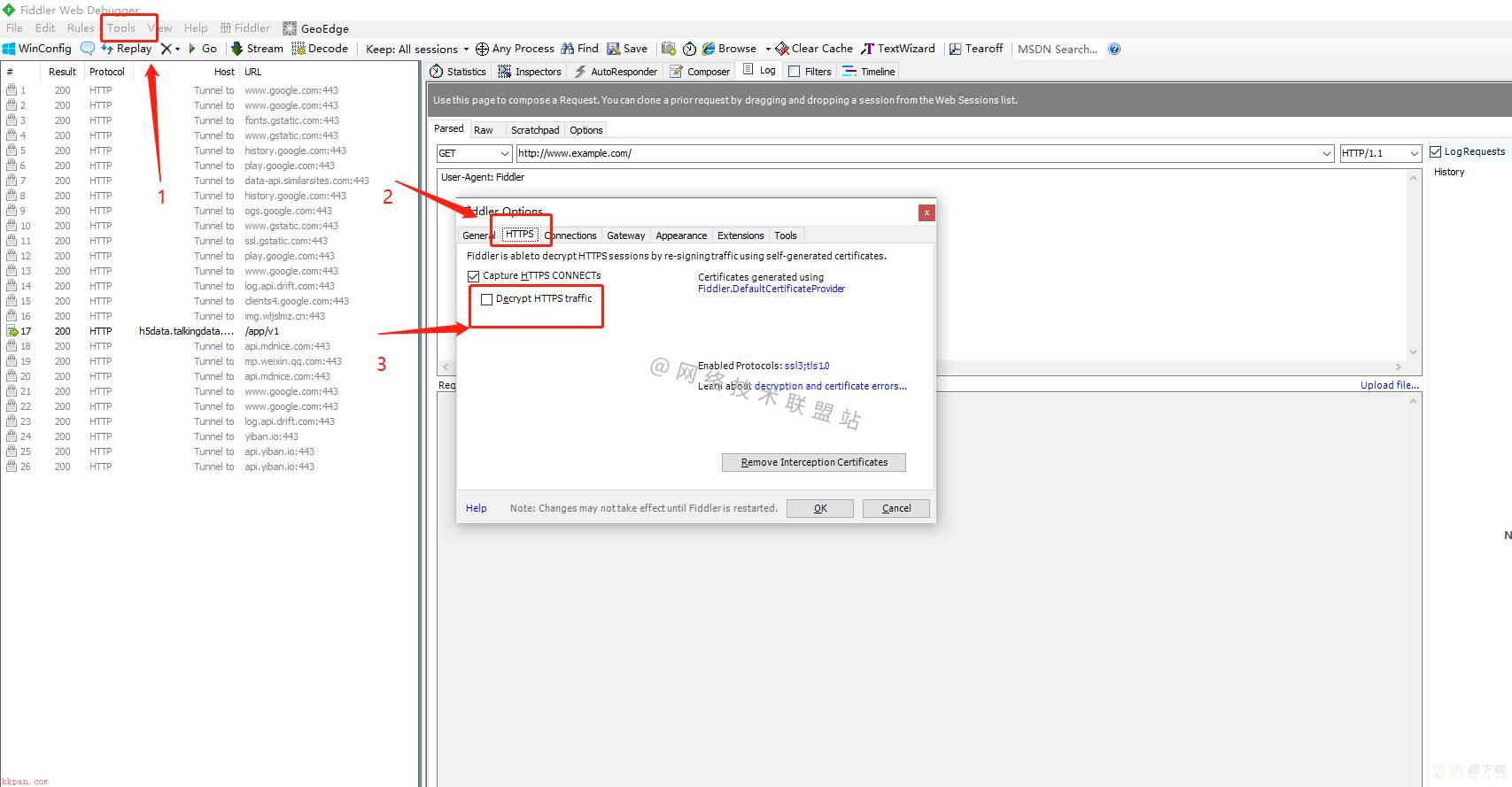Open the Log tab
The width and height of the screenshot is (1512, 787).
pos(759,71)
